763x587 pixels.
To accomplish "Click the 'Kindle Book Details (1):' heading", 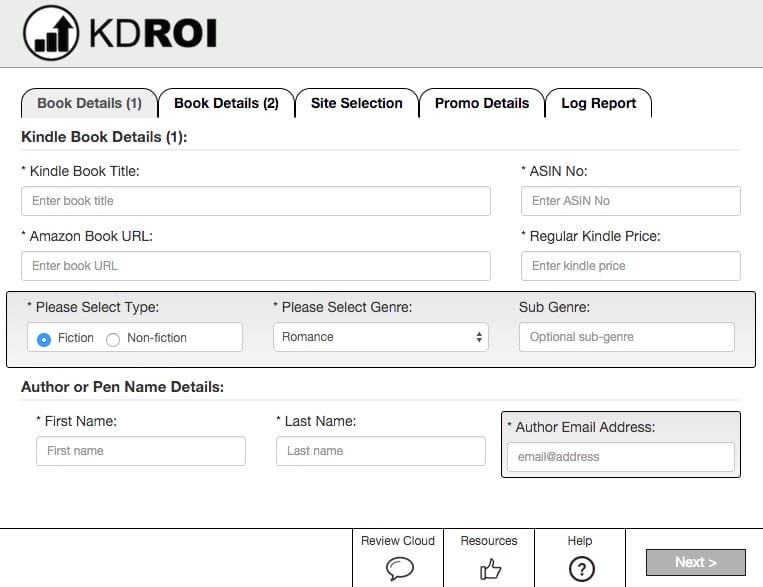I will [104, 137].
